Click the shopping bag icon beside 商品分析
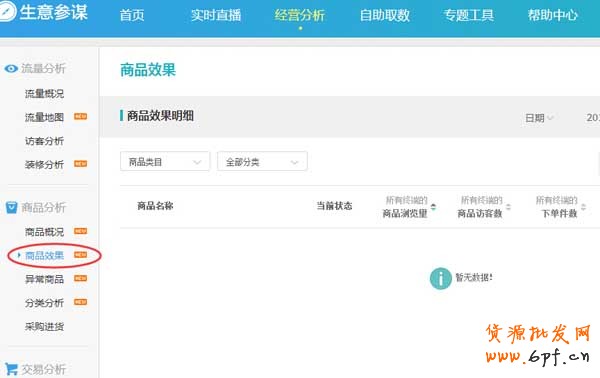The height and width of the screenshot is (378, 600). 11,207
